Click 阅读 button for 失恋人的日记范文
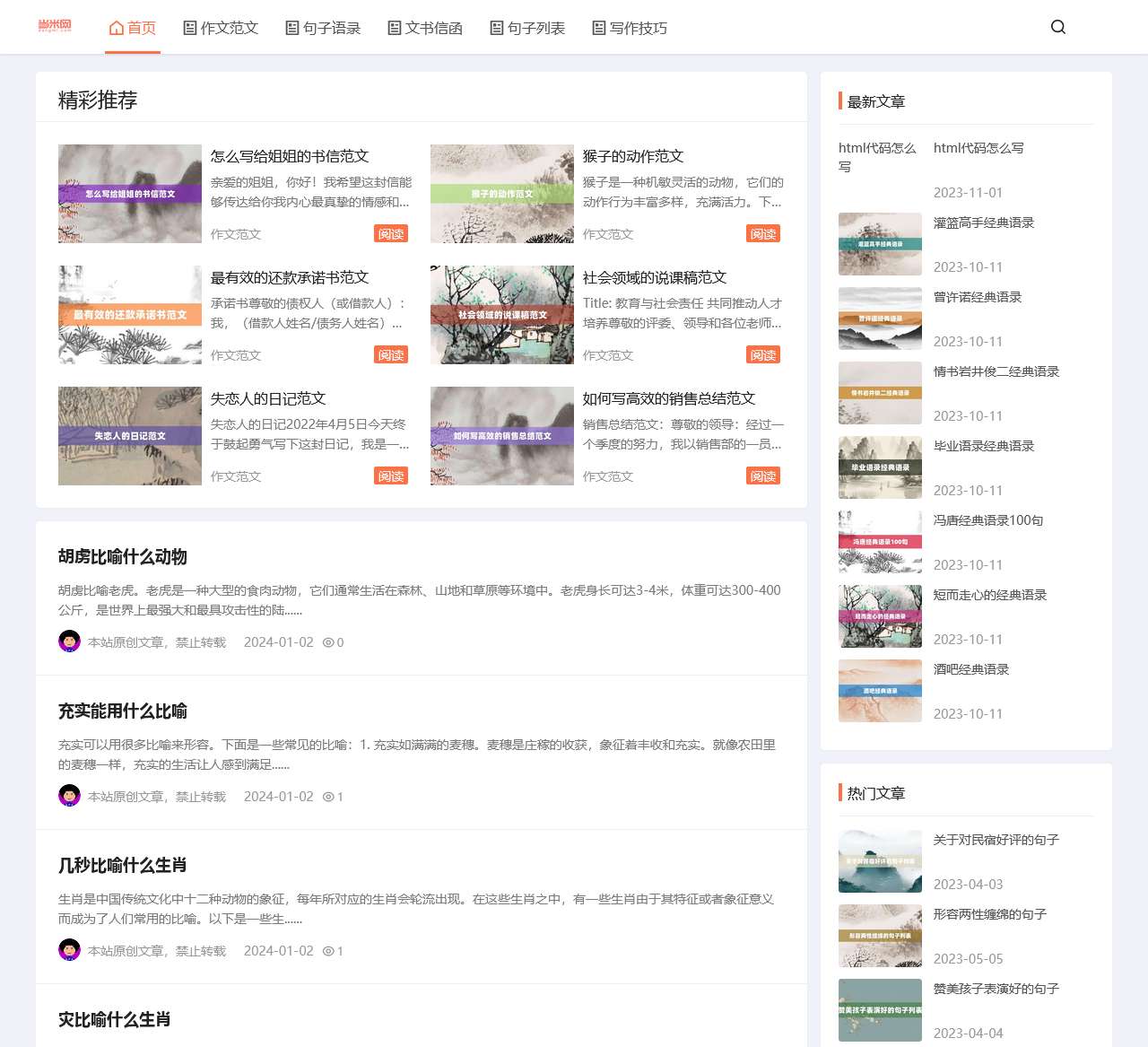The height and width of the screenshot is (1047, 1148). 391,476
